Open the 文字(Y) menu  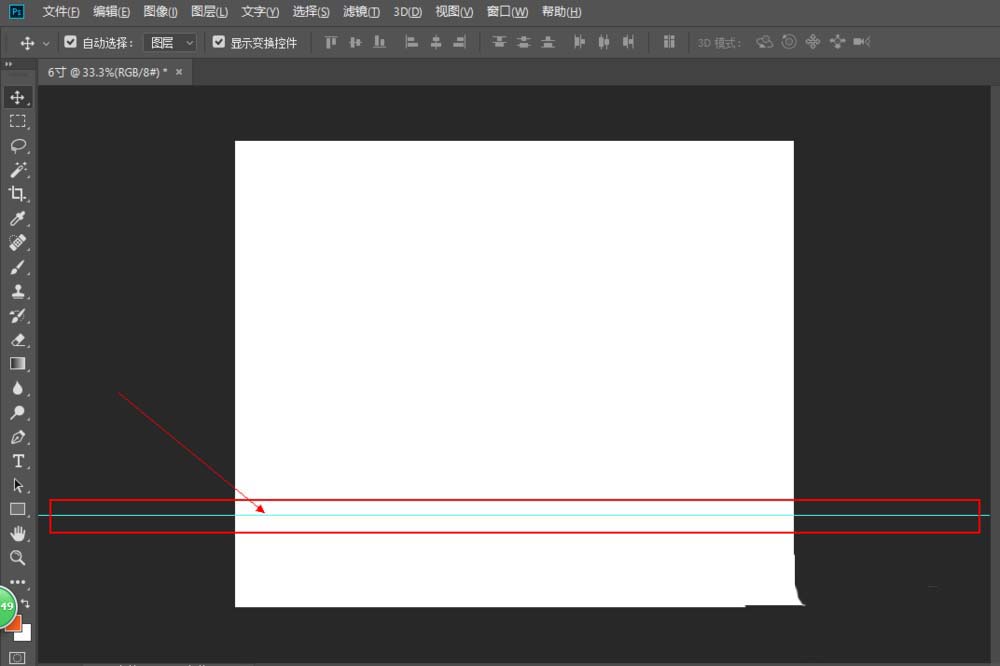point(260,11)
